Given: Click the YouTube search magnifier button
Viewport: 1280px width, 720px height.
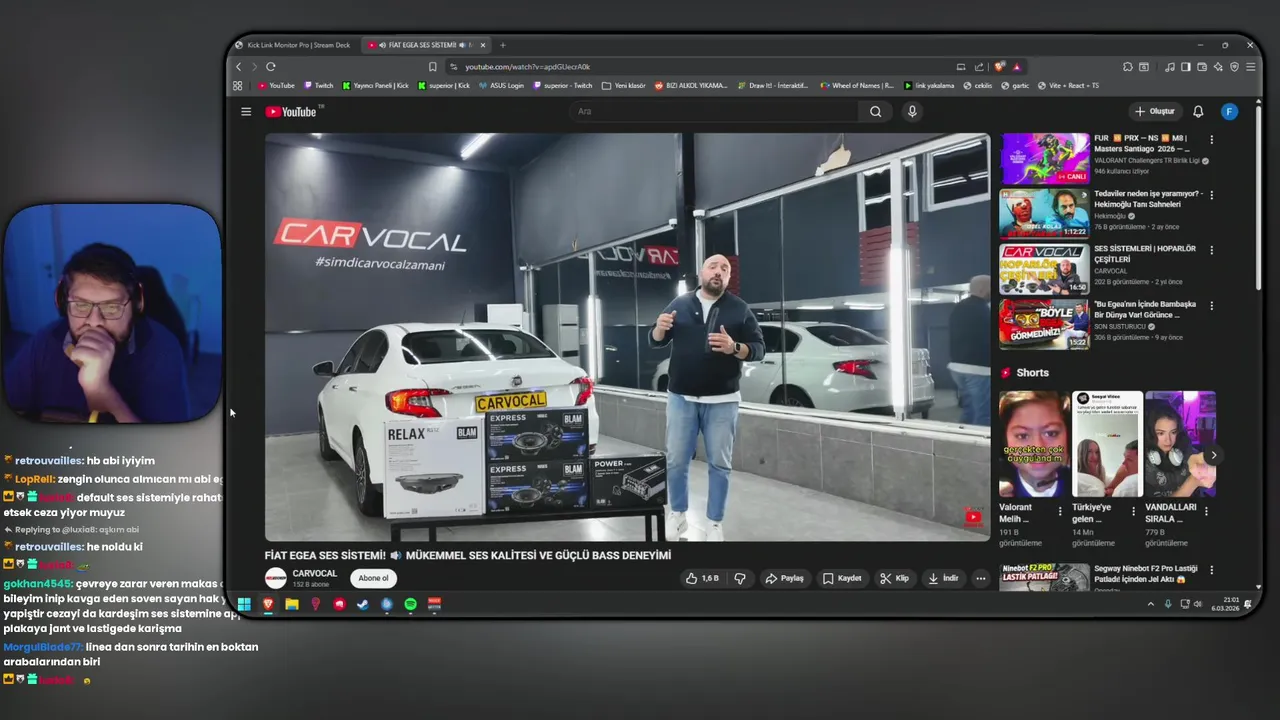Looking at the screenshot, I should click(876, 111).
